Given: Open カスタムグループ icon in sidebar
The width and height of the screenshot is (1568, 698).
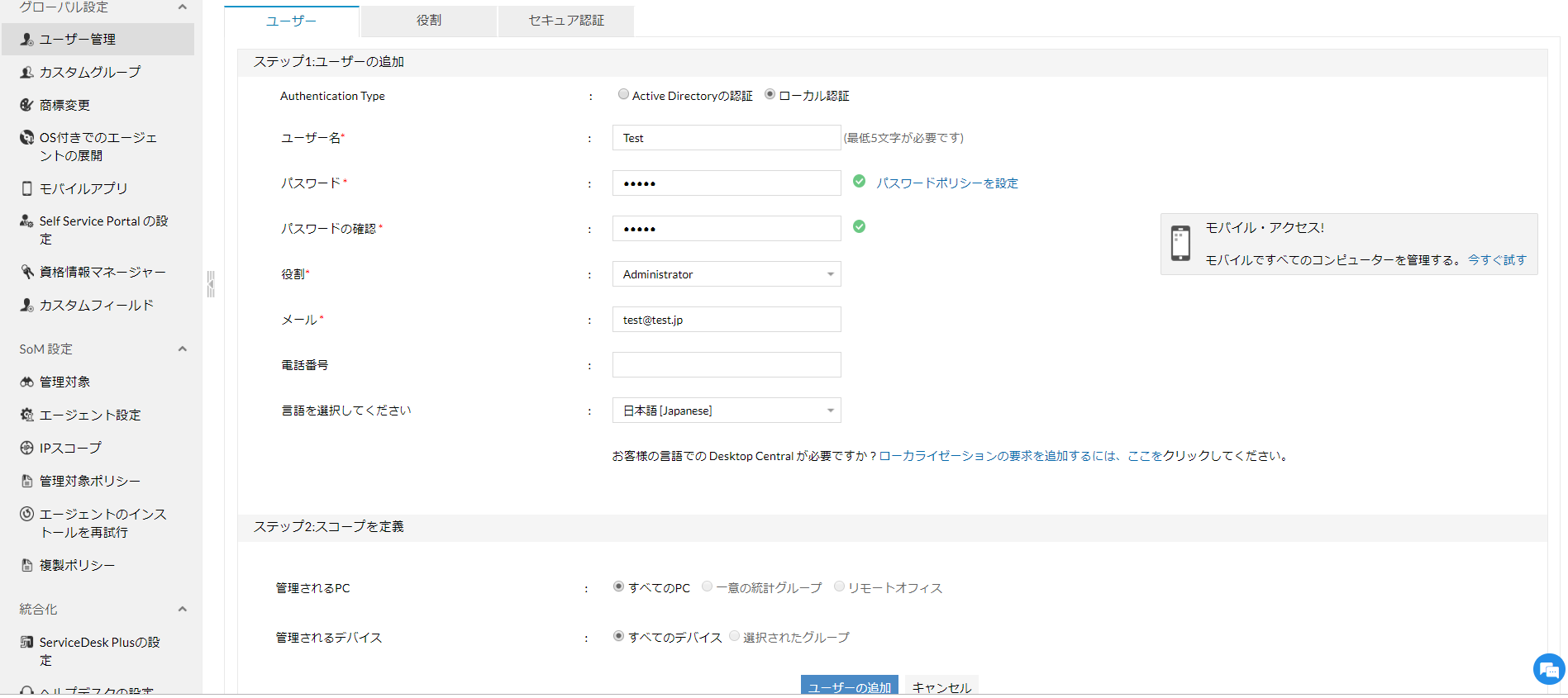Looking at the screenshot, I should (x=26, y=72).
